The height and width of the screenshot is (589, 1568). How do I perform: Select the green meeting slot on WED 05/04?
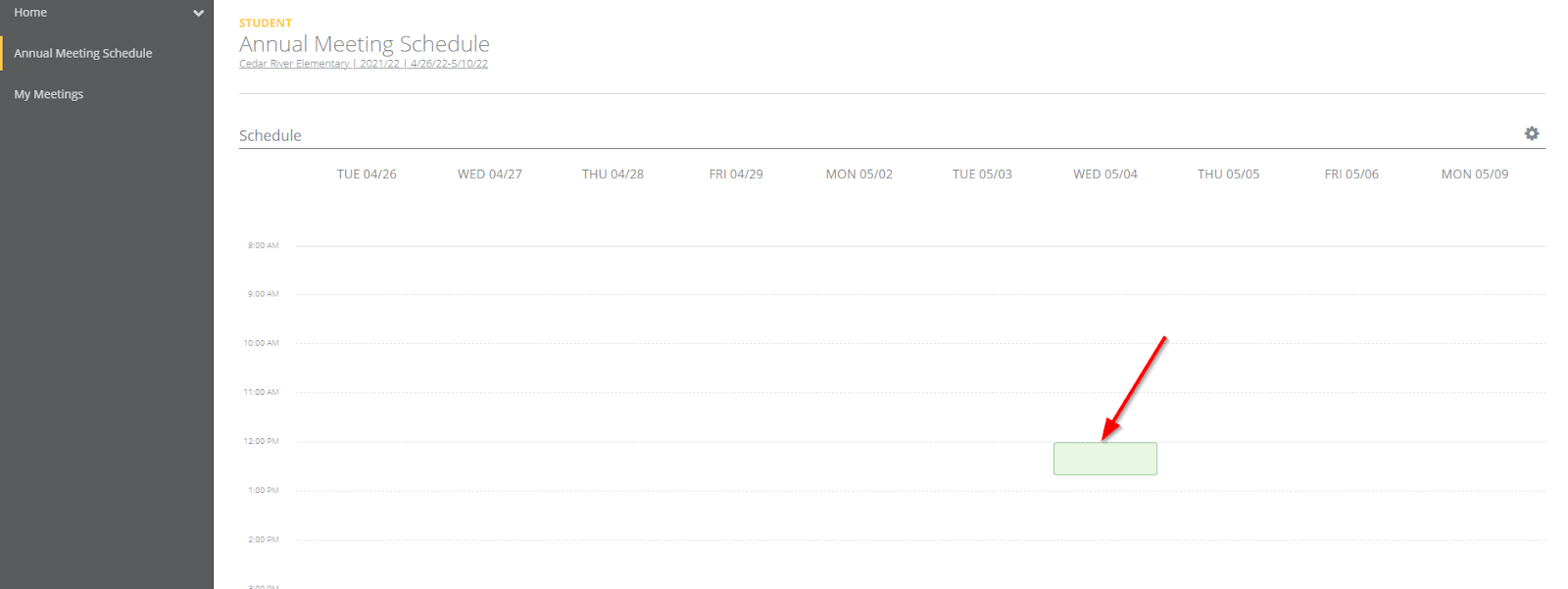[x=1104, y=459]
